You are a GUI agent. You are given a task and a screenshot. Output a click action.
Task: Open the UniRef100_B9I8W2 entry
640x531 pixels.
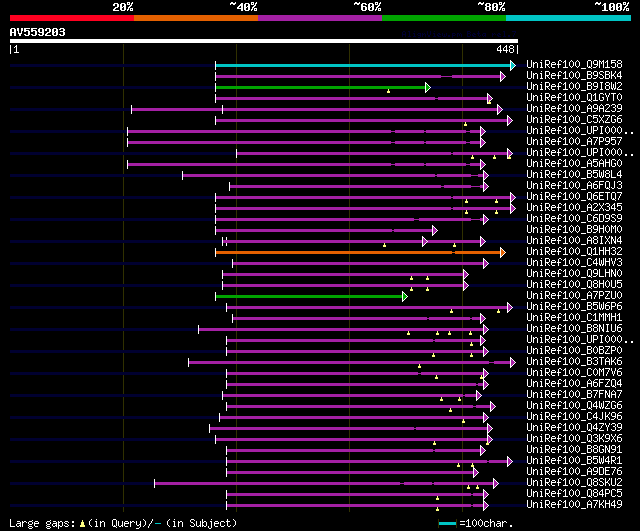pyautogui.click(x=574, y=87)
